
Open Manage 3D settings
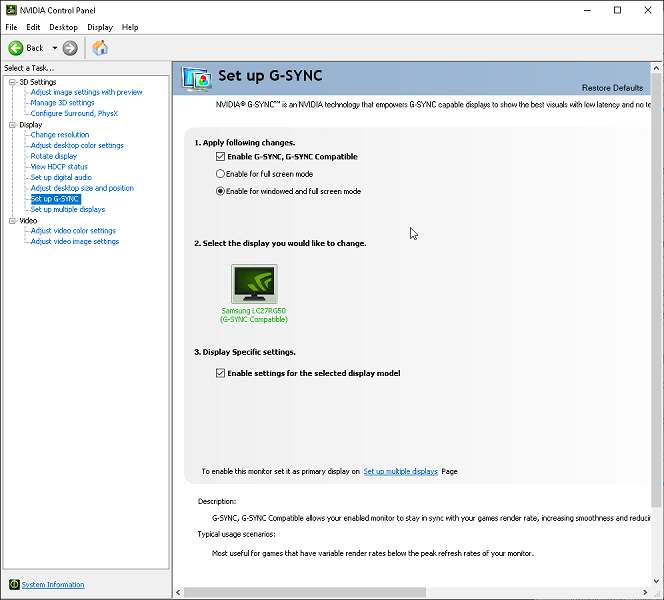coord(62,103)
